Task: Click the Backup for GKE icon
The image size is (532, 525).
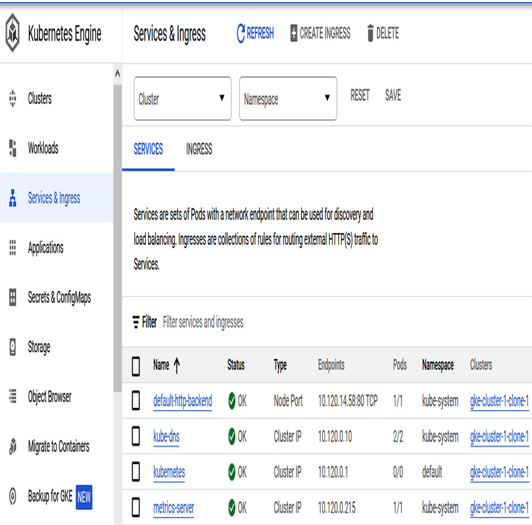Action: click(13, 496)
